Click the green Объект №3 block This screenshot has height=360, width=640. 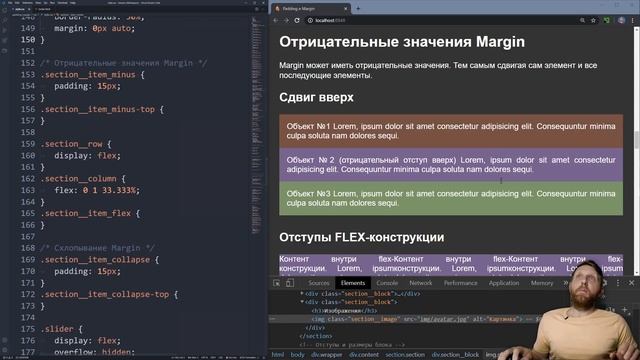click(x=451, y=198)
